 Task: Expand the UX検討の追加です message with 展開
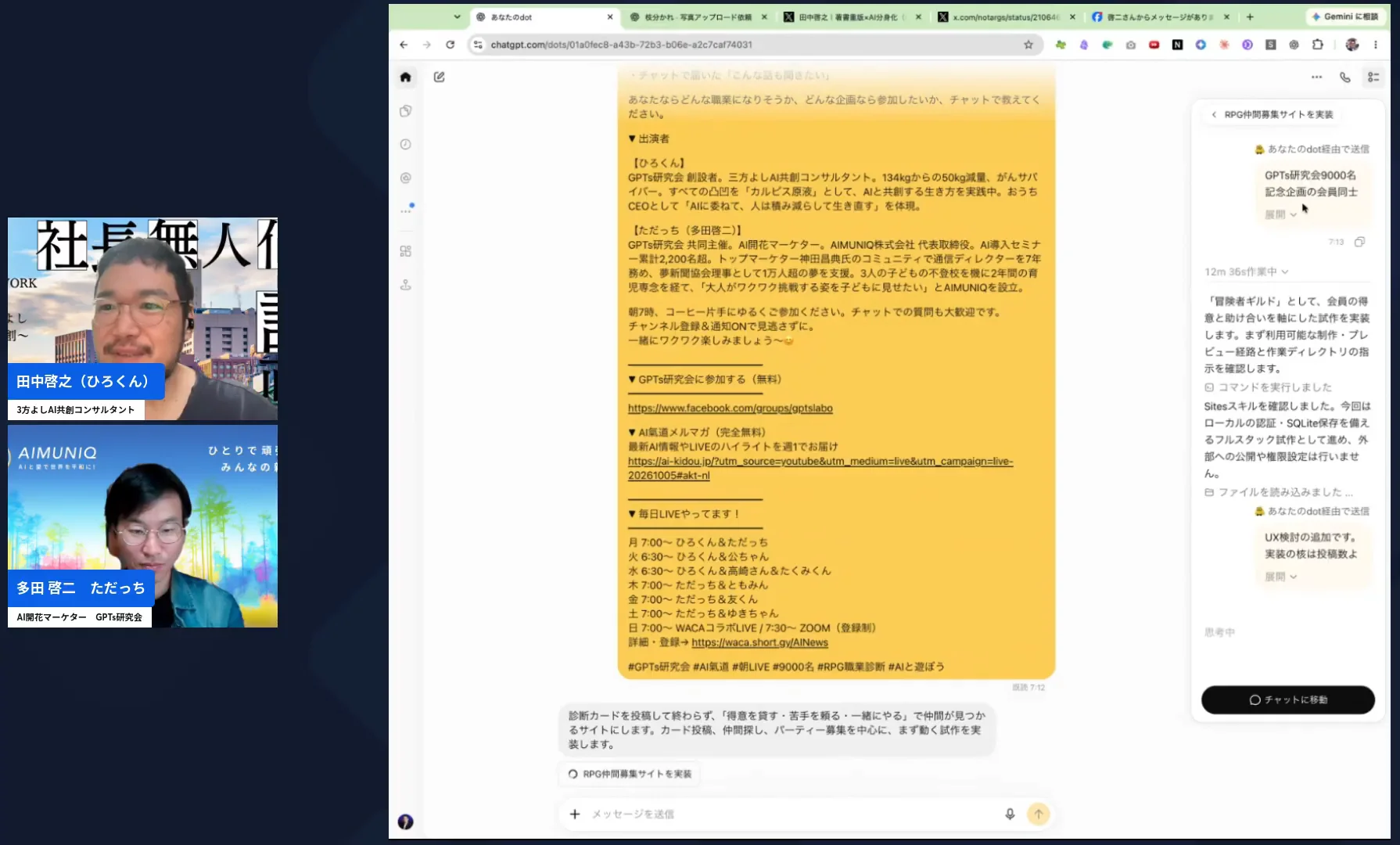[1280, 577]
